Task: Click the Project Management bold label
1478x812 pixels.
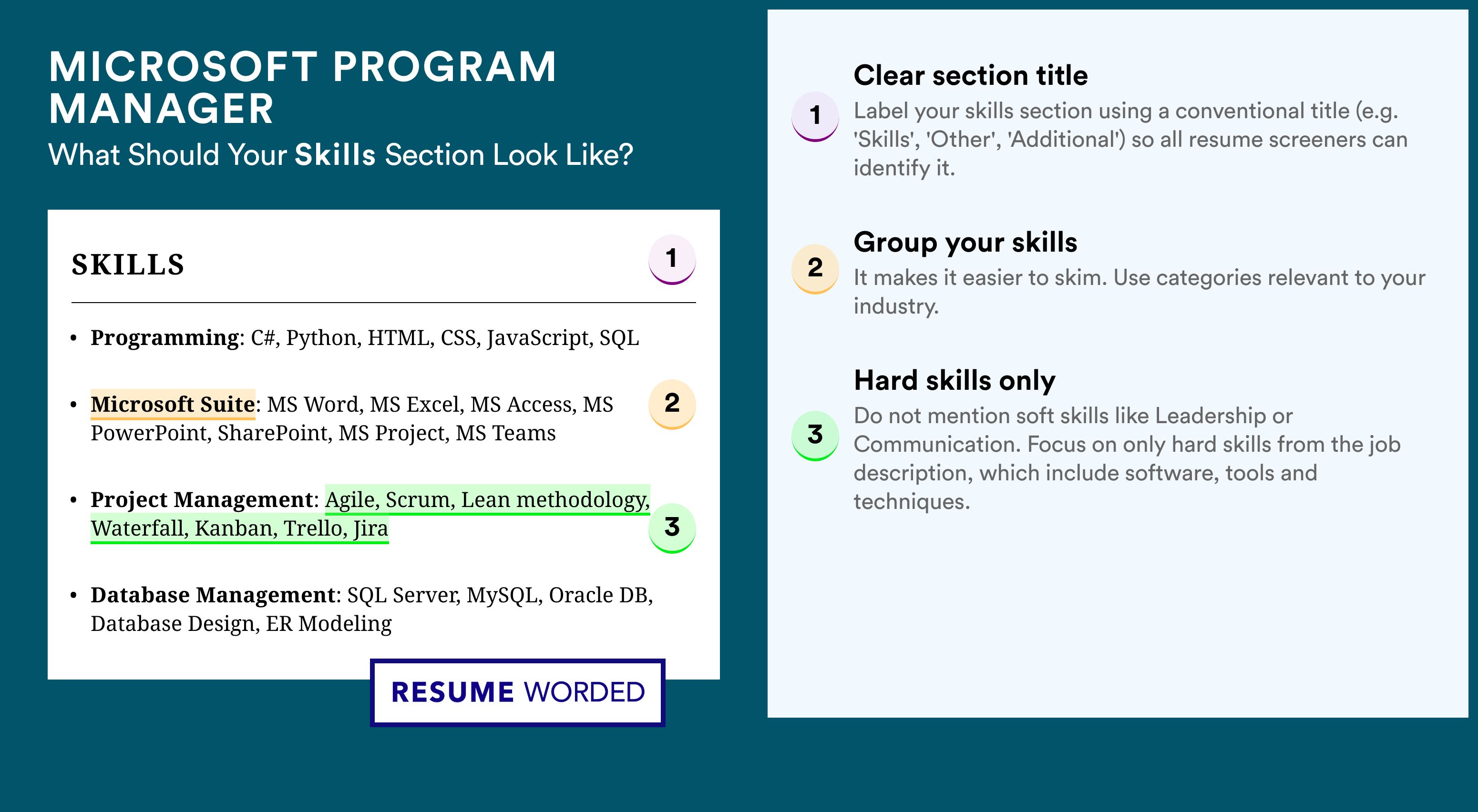Action: tap(201, 499)
